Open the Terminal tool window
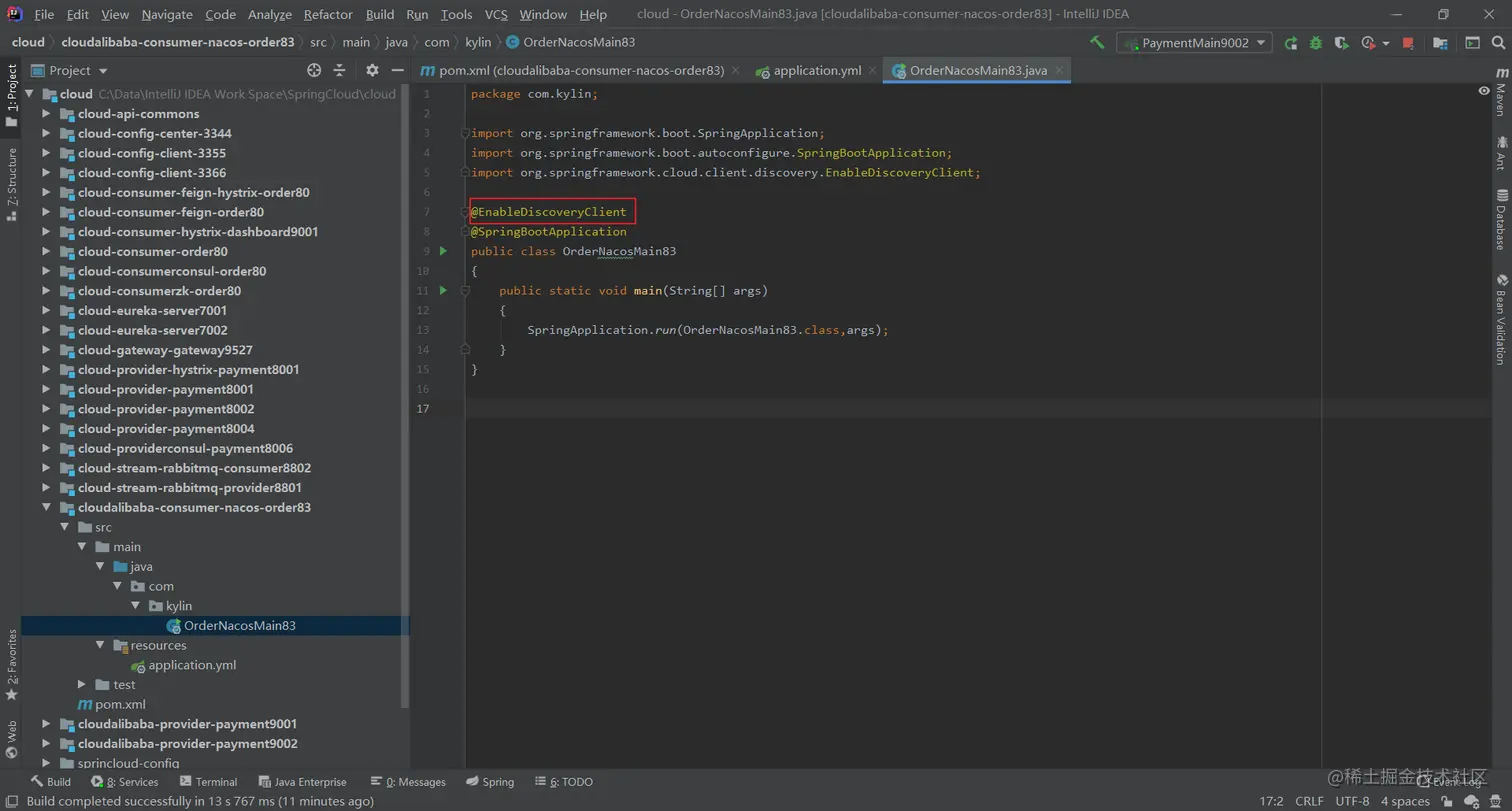The height and width of the screenshot is (811, 1512). click(208, 782)
